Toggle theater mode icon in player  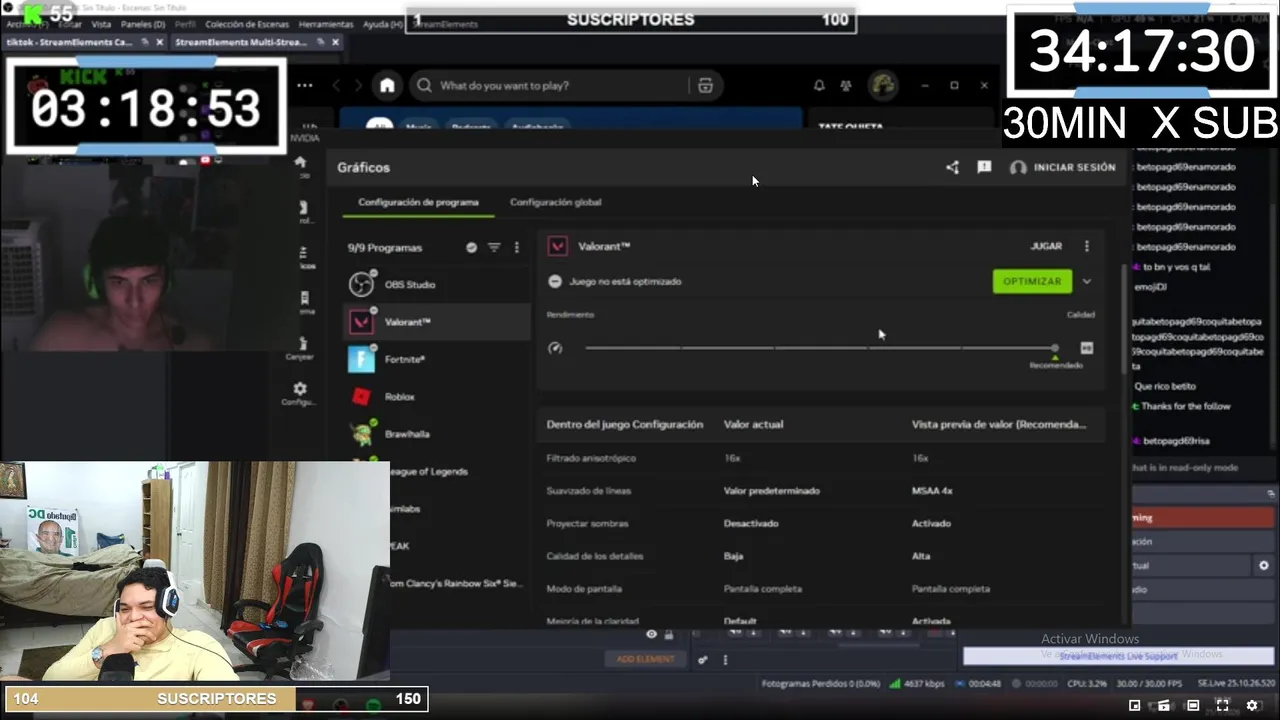click(x=1193, y=706)
